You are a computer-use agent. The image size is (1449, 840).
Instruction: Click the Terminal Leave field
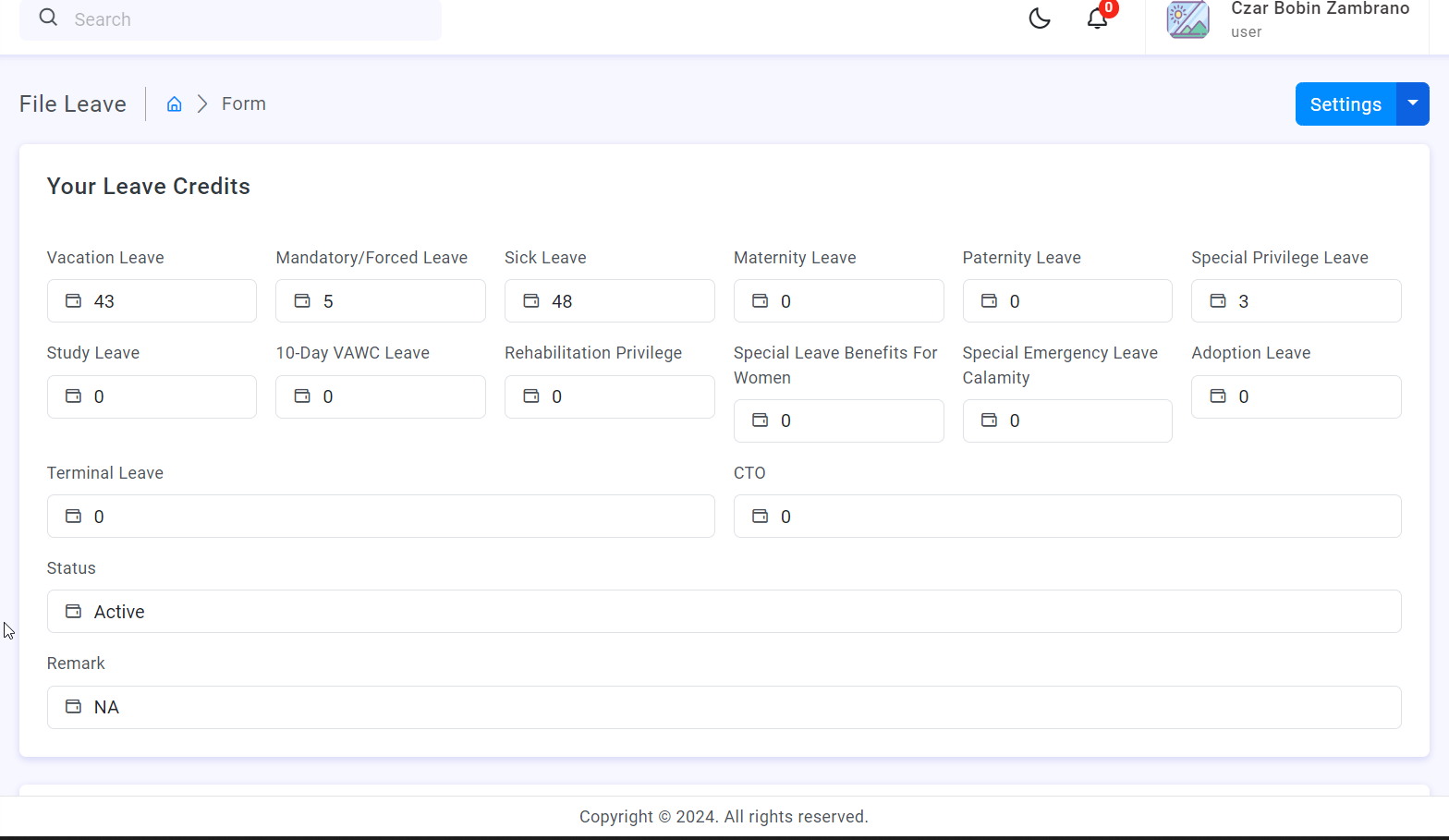[x=381, y=517]
